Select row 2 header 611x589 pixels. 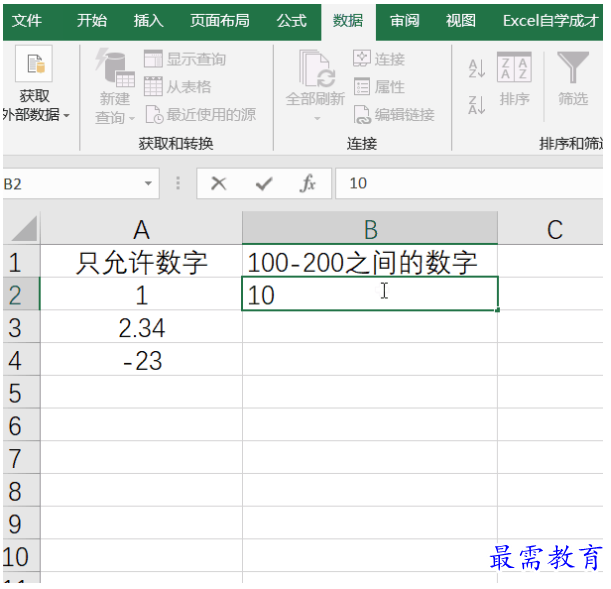pyautogui.click(x=21, y=294)
